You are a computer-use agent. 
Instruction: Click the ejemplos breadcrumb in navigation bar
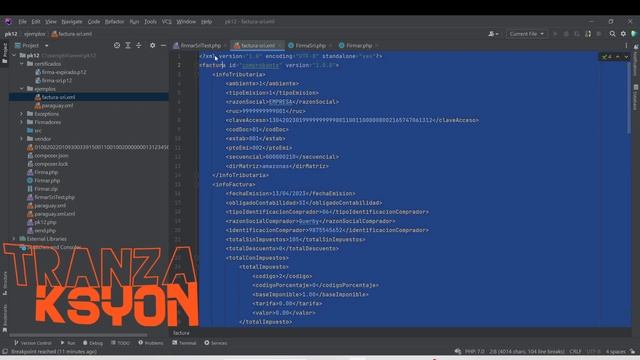click(35, 34)
